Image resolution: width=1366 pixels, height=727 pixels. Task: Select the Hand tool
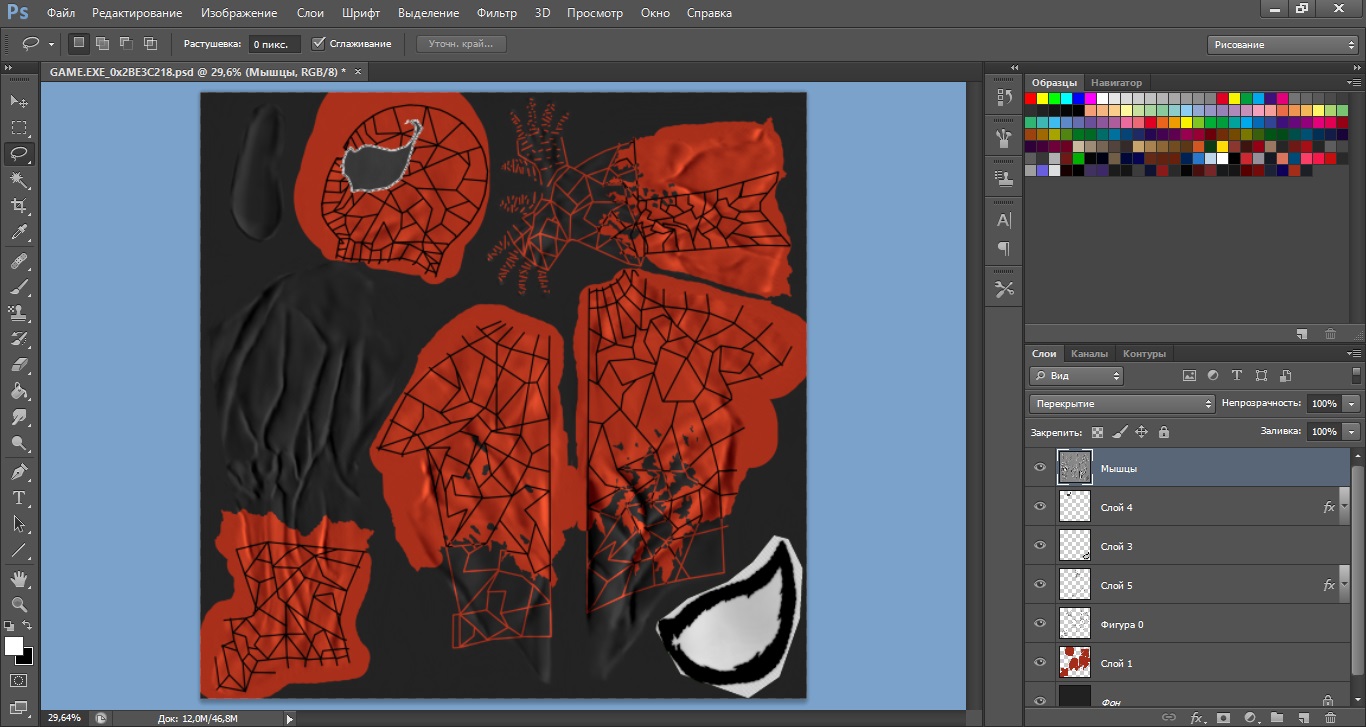(19, 579)
